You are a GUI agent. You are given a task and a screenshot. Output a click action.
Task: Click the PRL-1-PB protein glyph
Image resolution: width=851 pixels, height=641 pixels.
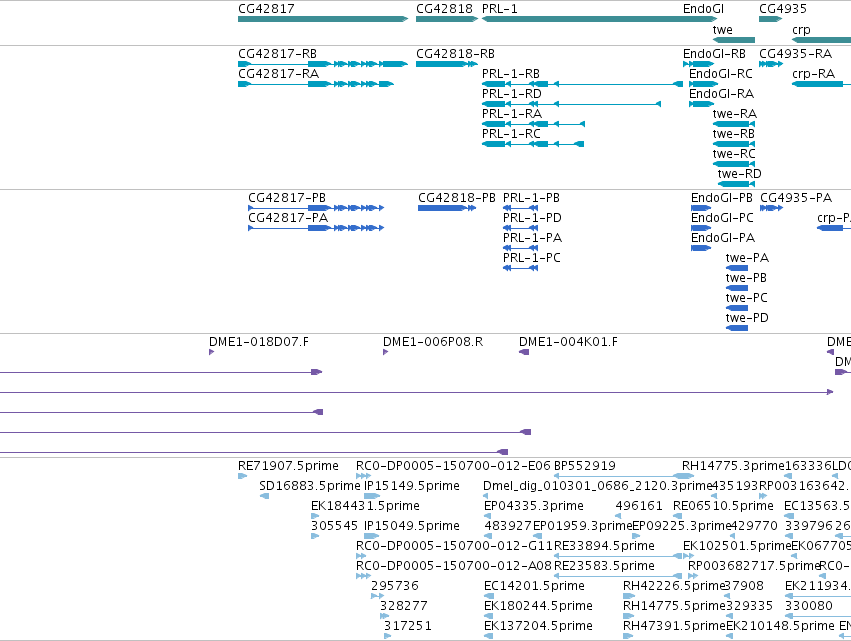520,208
